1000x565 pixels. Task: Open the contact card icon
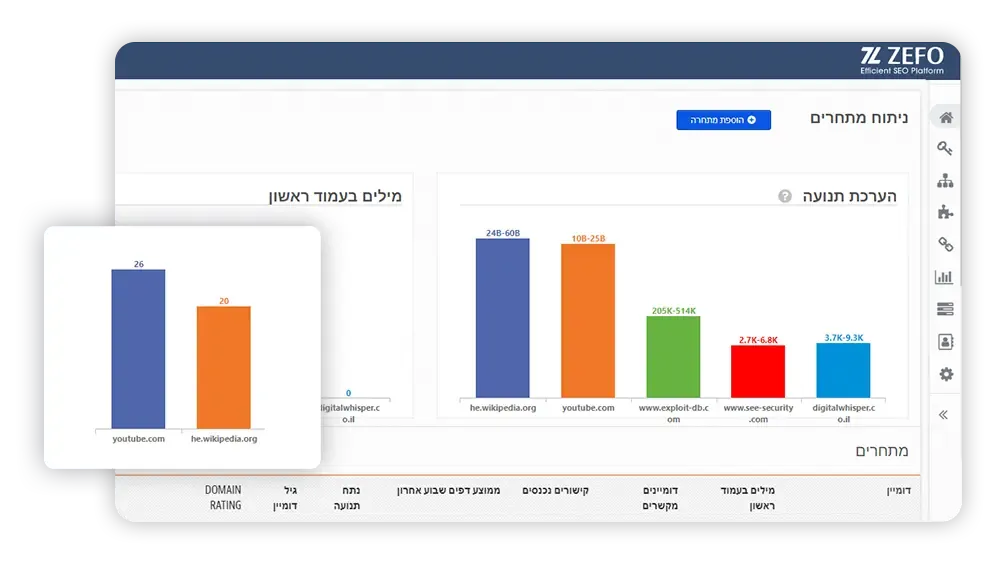tap(945, 342)
